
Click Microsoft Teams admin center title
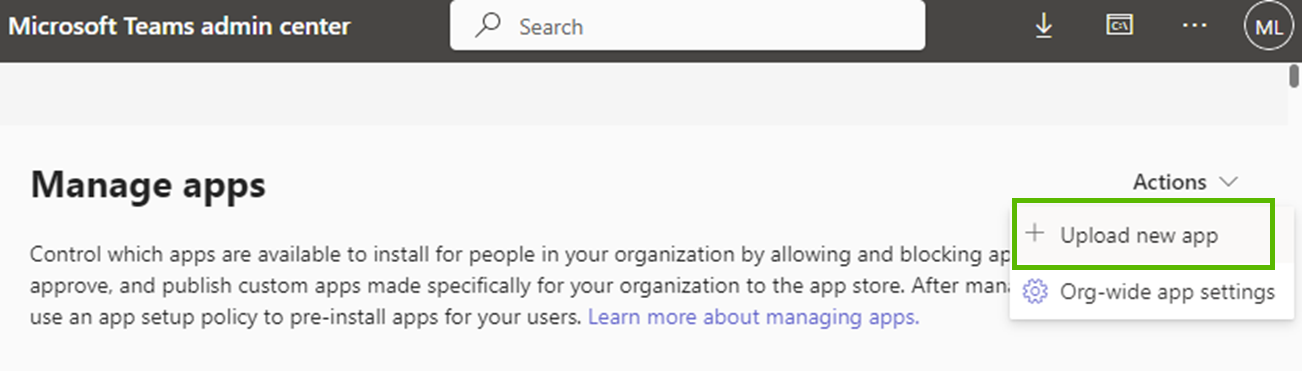tap(179, 26)
